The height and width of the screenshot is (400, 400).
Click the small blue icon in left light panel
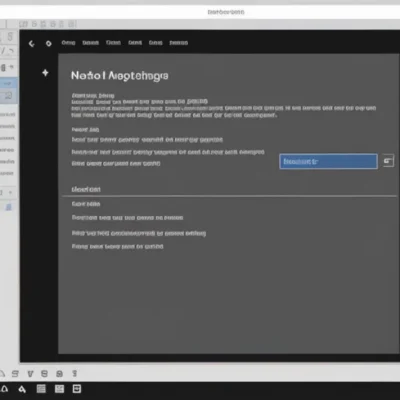point(9,207)
